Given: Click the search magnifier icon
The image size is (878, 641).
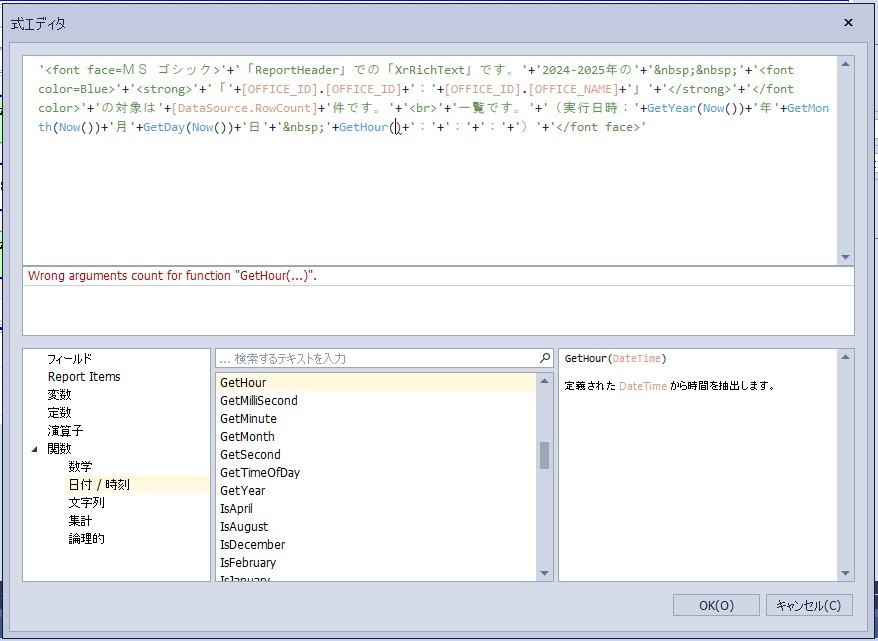Looking at the screenshot, I should tap(545, 358).
